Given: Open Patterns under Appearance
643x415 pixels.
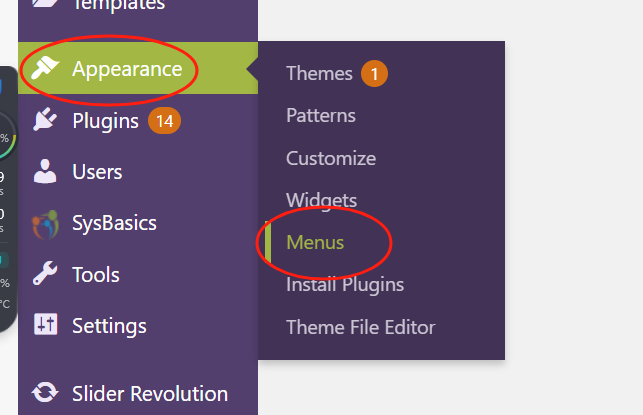Looking at the screenshot, I should pos(321,116).
